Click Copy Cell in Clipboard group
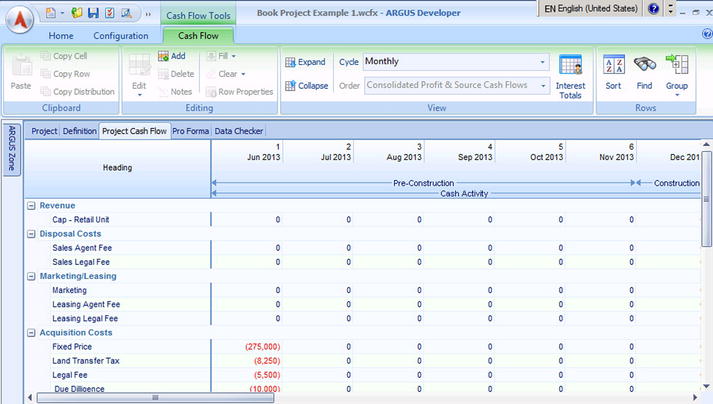The image size is (713, 404). (64, 56)
